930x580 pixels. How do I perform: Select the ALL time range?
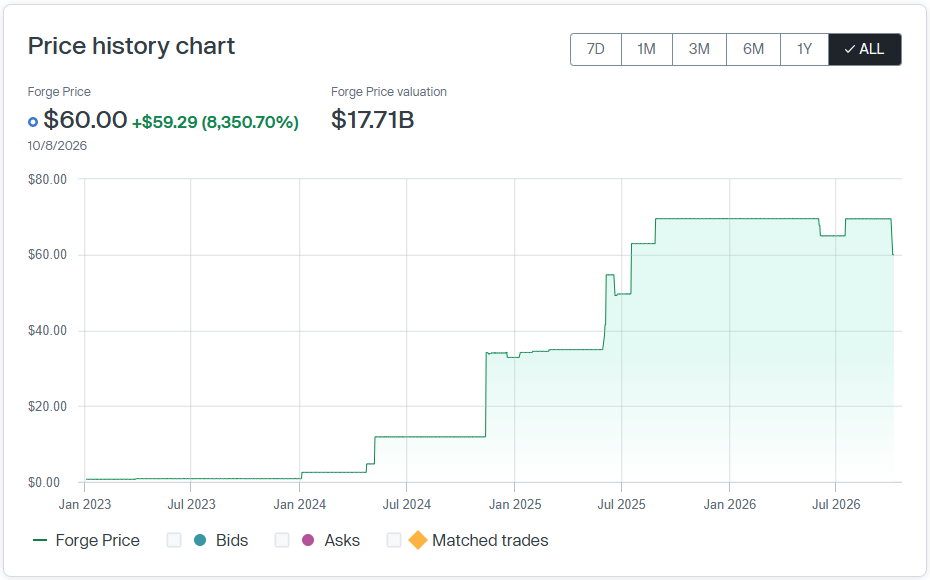[865, 49]
